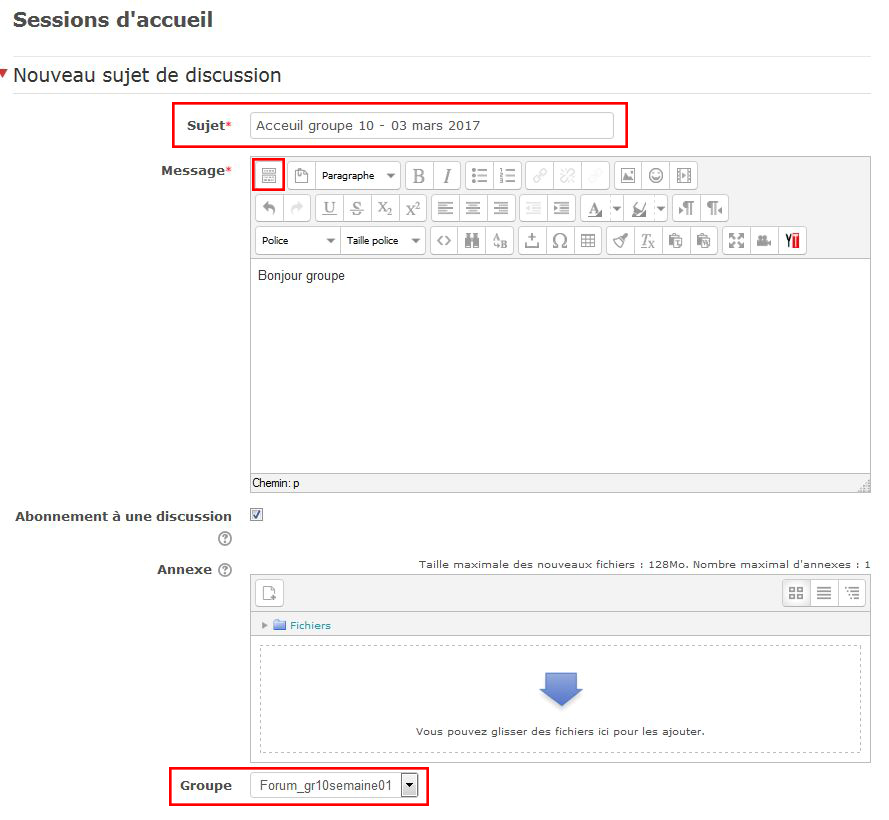Insert an image into the message

(627, 176)
